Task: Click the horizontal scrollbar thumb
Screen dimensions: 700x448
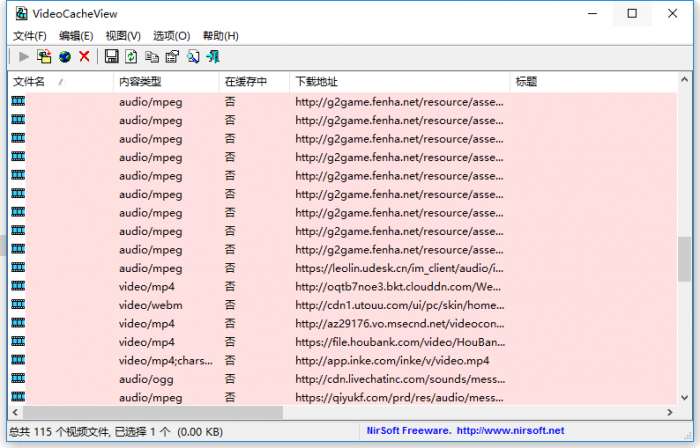Action: (x=153, y=412)
